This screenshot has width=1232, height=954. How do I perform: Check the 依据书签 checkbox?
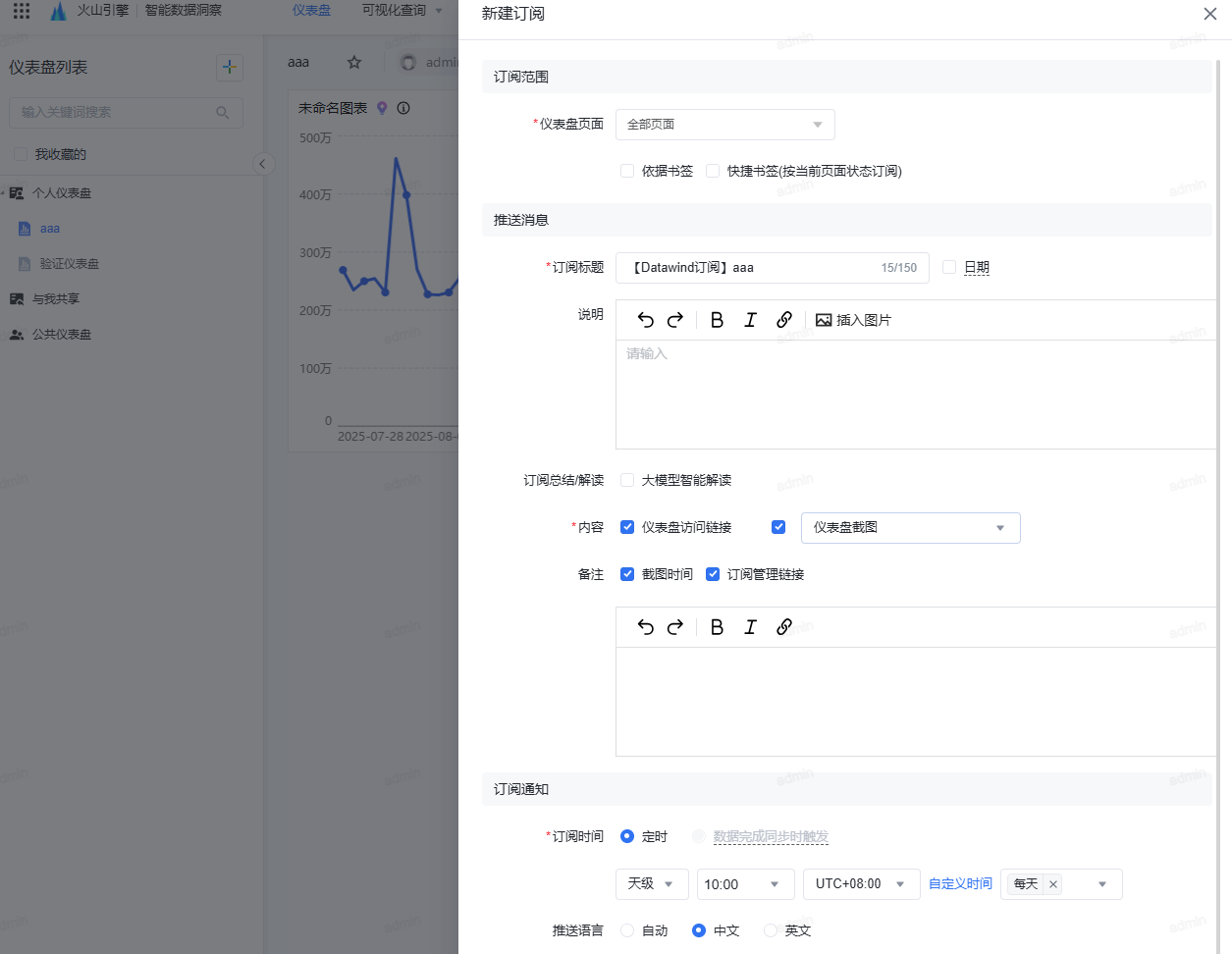coord(627,171)
